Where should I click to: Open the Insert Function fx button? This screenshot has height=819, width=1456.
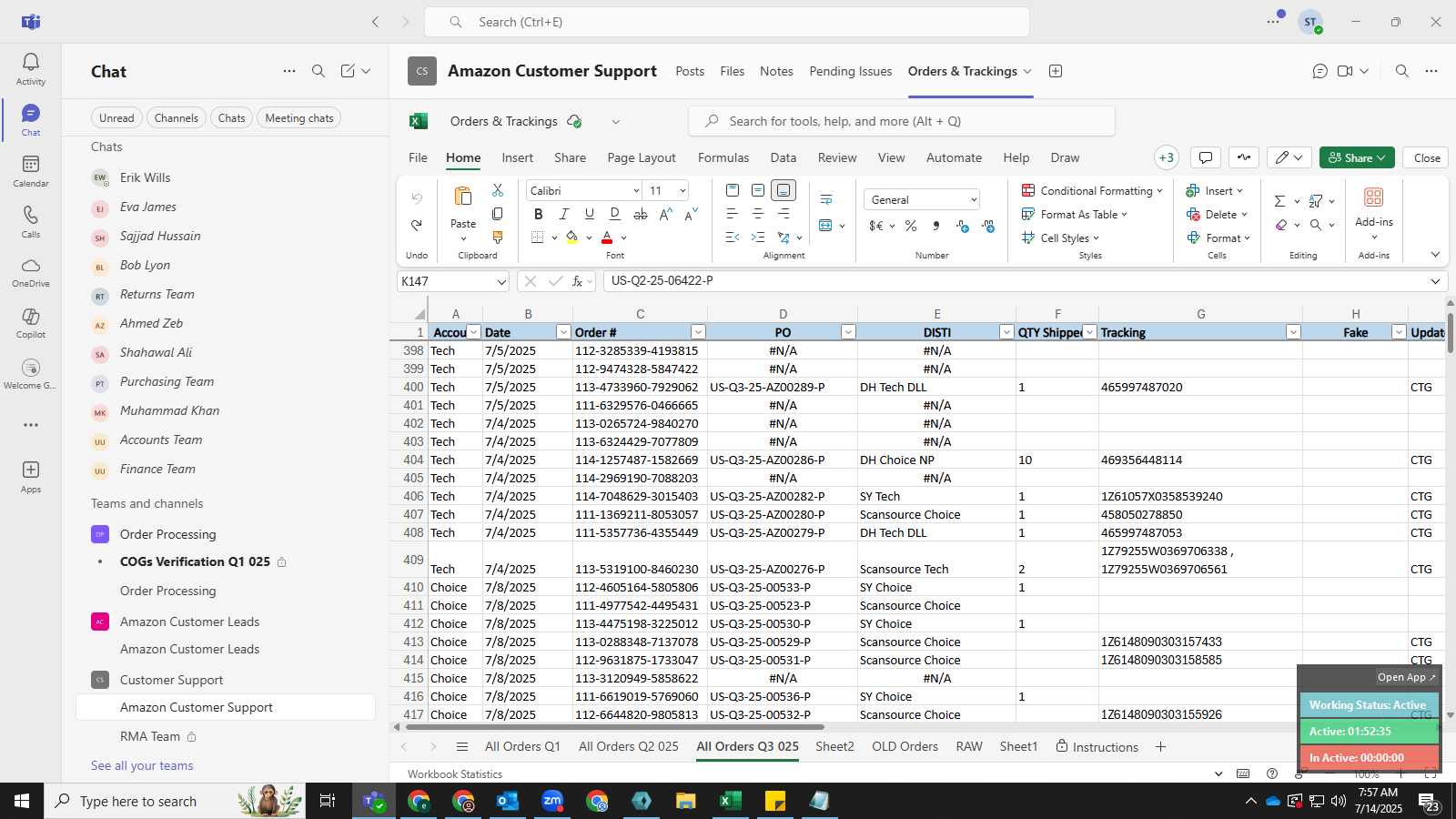577,281
